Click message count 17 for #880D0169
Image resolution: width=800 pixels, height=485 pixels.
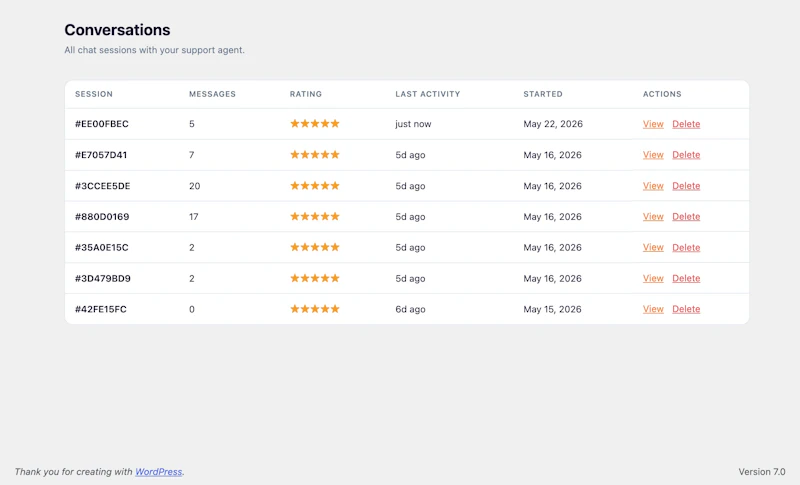[x=194, y=217]
